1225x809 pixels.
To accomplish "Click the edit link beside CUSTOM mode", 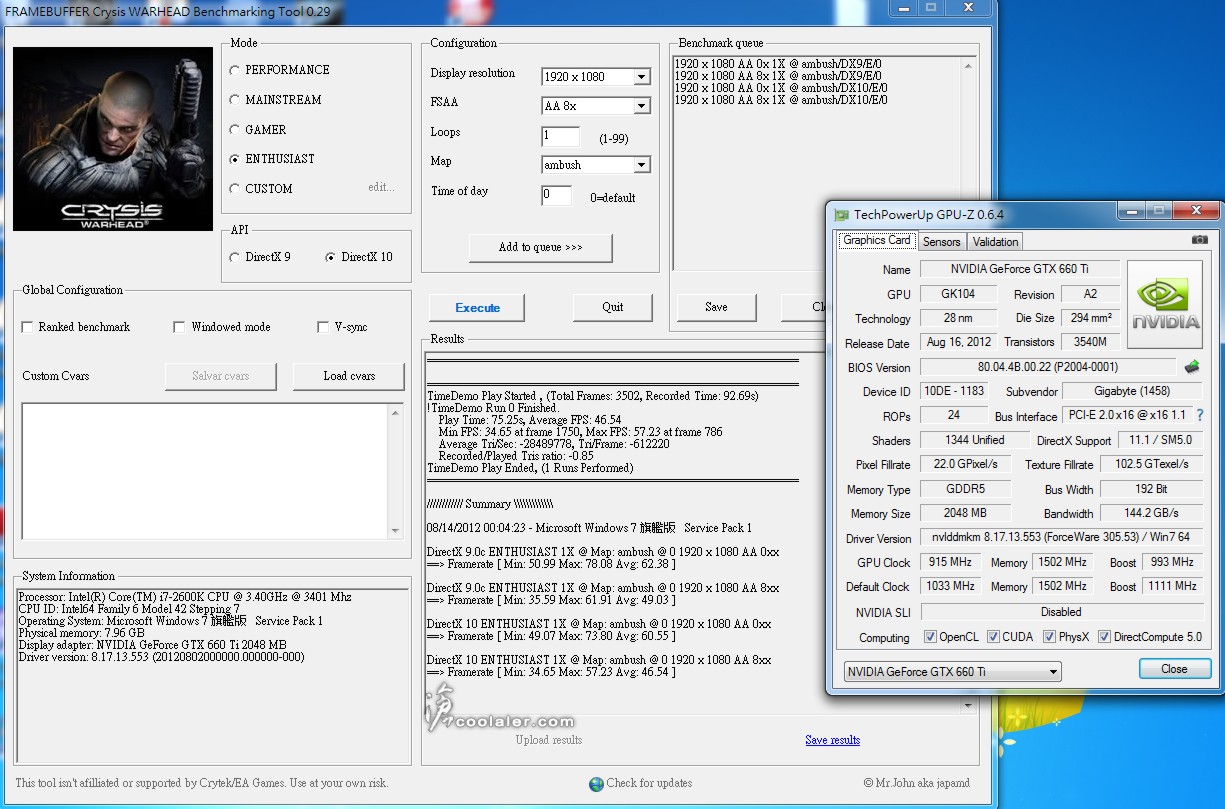I will [x=381, y=188].
